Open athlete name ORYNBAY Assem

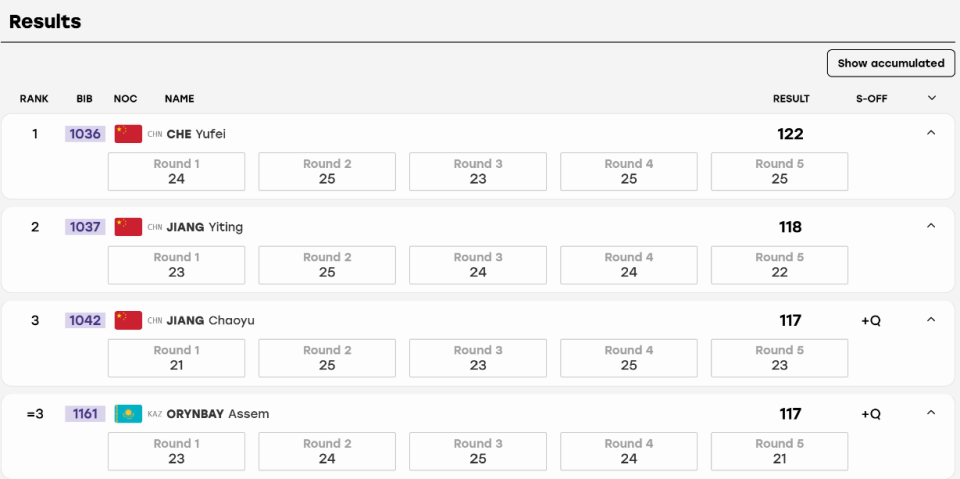218,414
